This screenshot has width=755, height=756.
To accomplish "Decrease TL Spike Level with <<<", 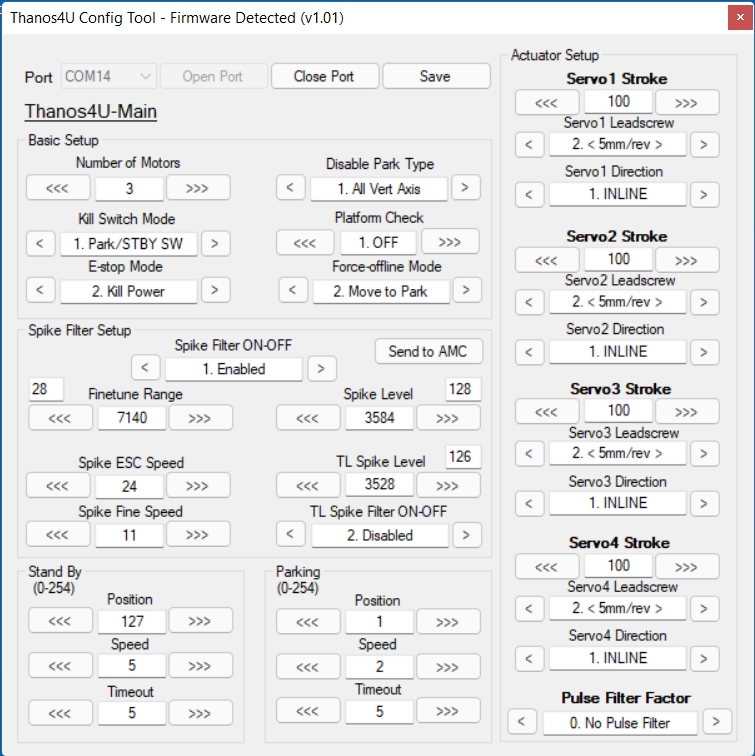I will [308, 485].
